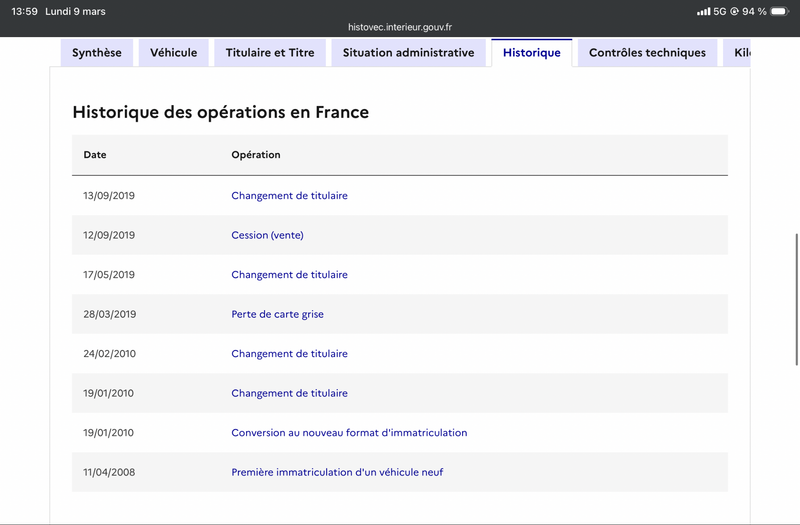Tap the orientation lock icon beside 5G
The height and width of the screenshot is (525, 800).
tap(735, 11)
